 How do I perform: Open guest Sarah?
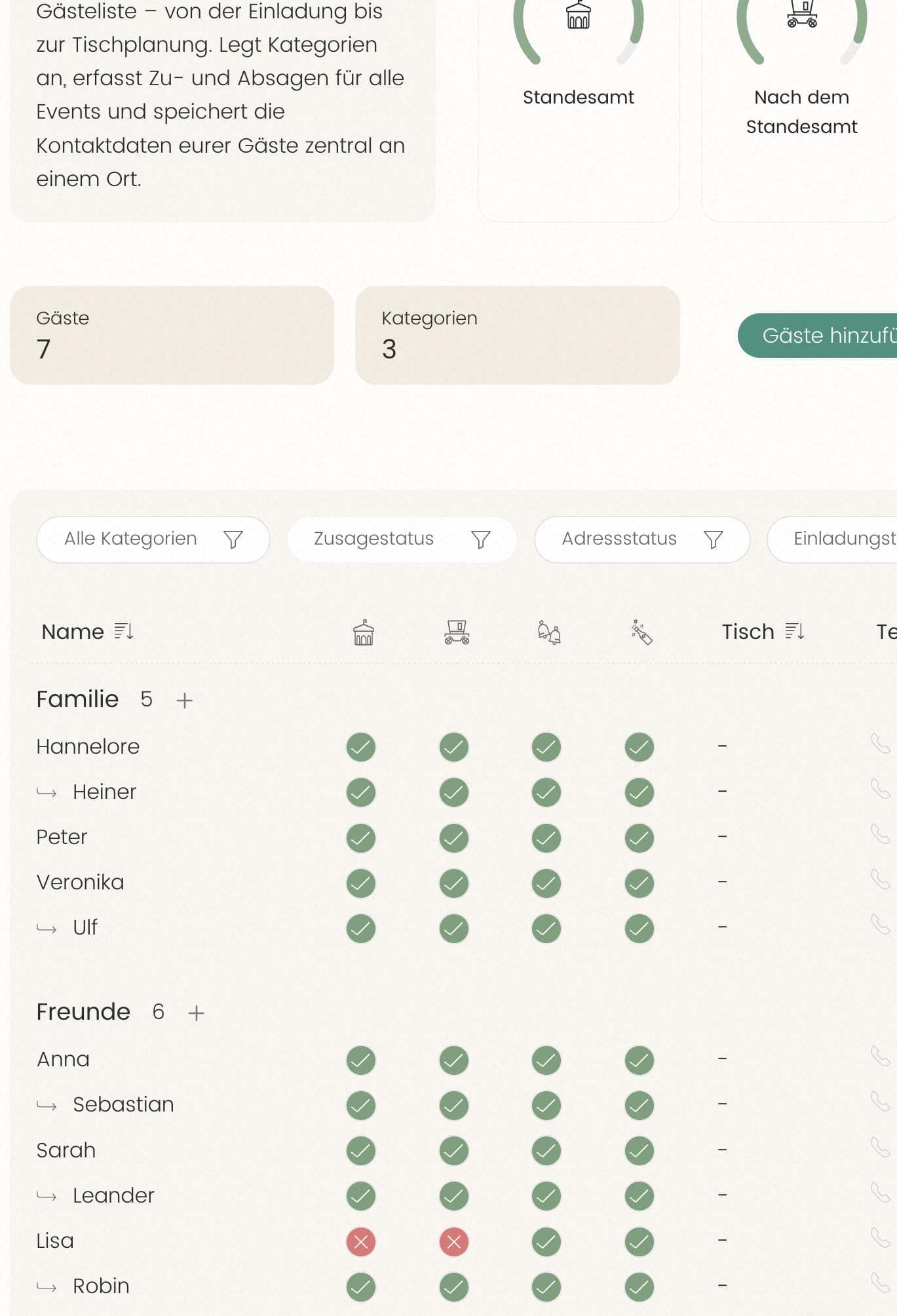pos(66,1150)
